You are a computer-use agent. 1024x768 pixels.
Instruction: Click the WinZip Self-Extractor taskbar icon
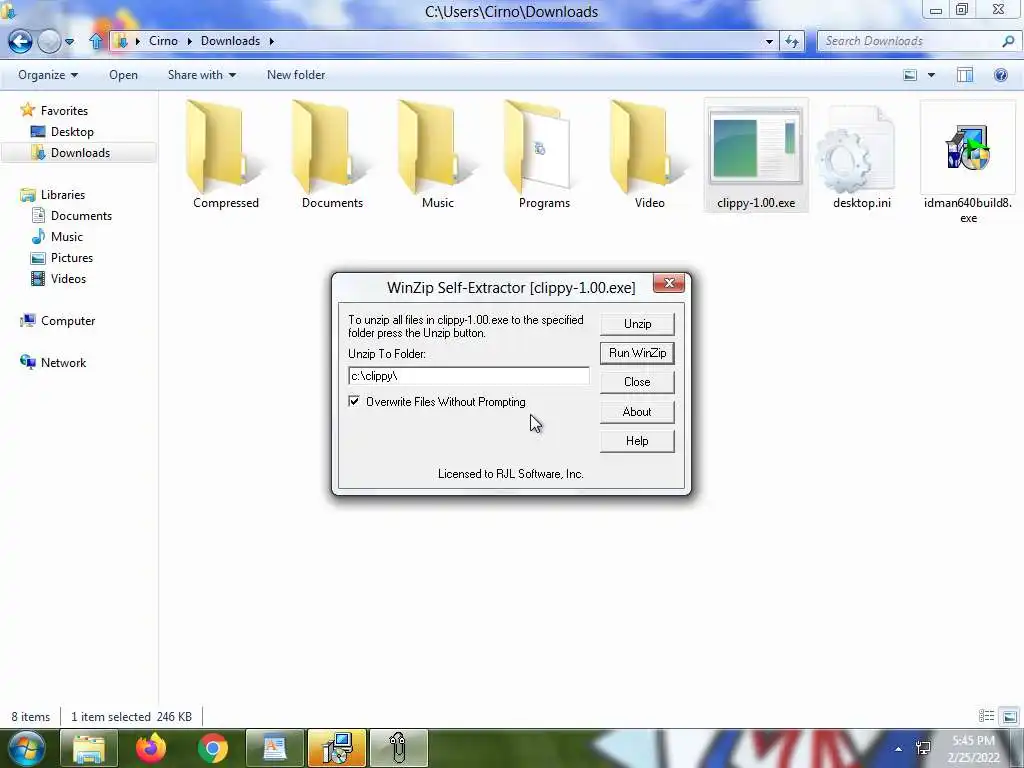(337, 748)
